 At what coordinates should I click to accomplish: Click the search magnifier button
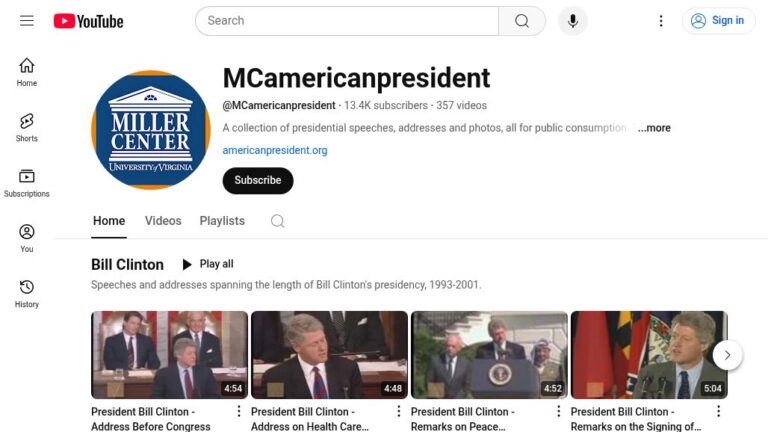click(x=522, y=21)
